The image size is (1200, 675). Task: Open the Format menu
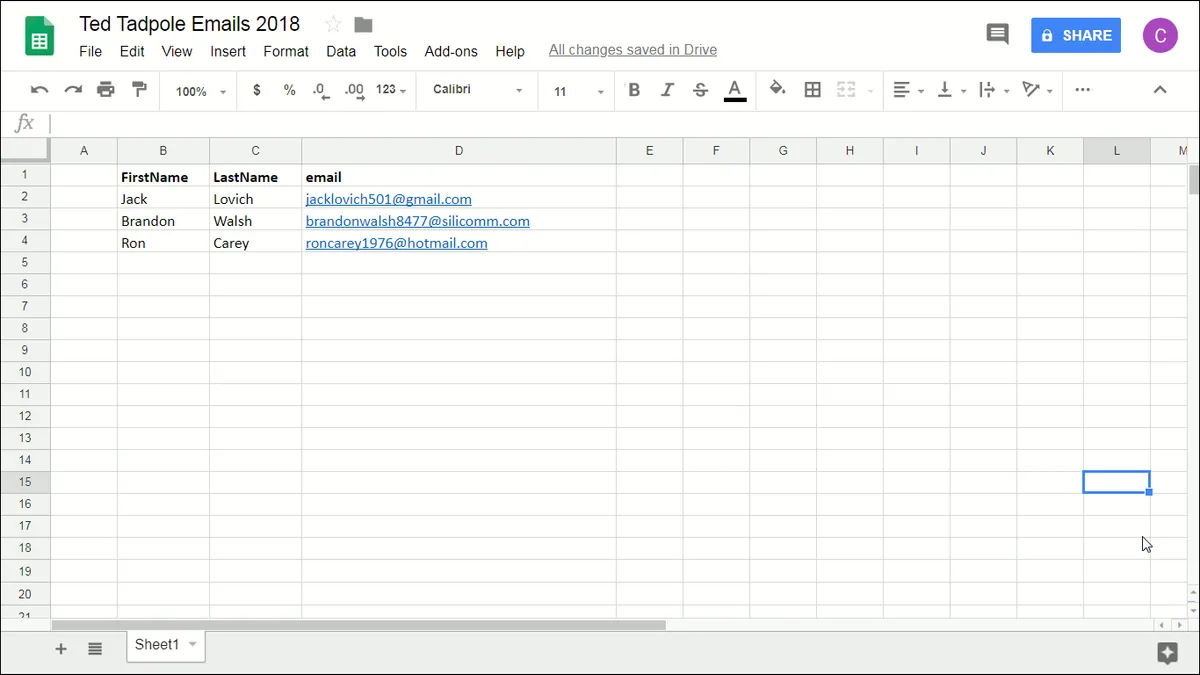tap(286, 51)
